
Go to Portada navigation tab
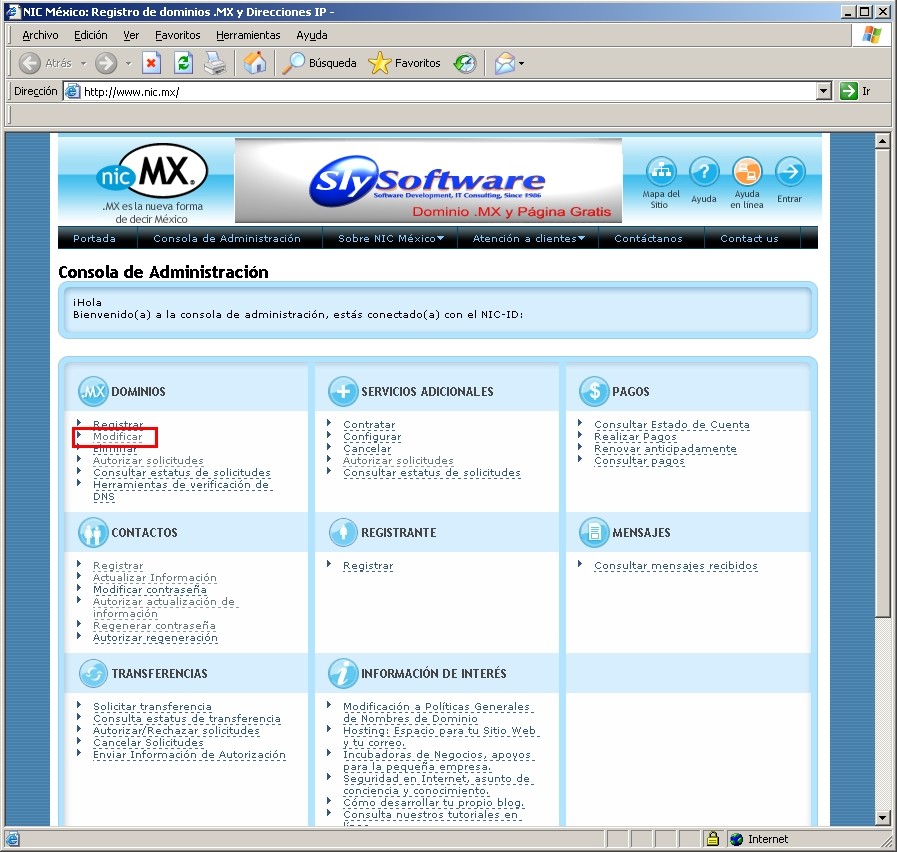coord(94,238)
